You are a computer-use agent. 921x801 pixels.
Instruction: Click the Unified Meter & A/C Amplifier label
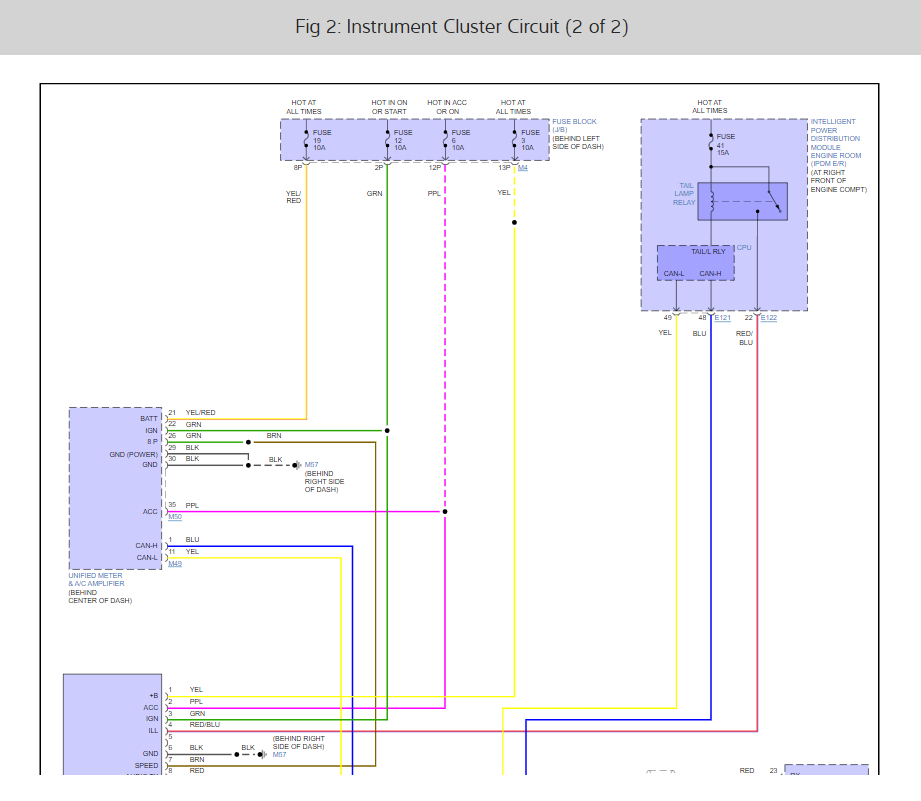[96, 580]
